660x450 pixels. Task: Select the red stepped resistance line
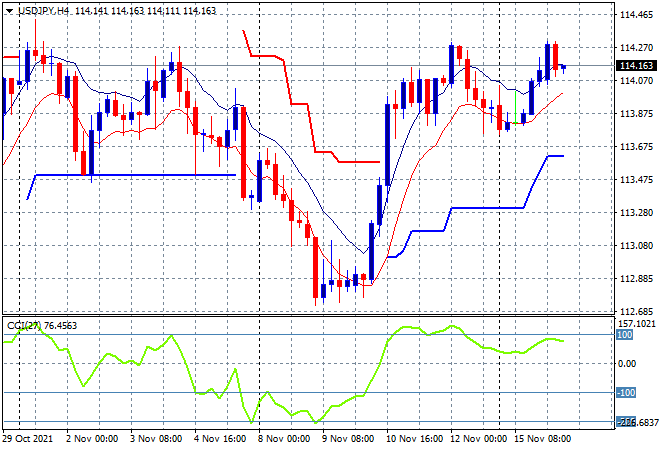click(x=299, y=104)
